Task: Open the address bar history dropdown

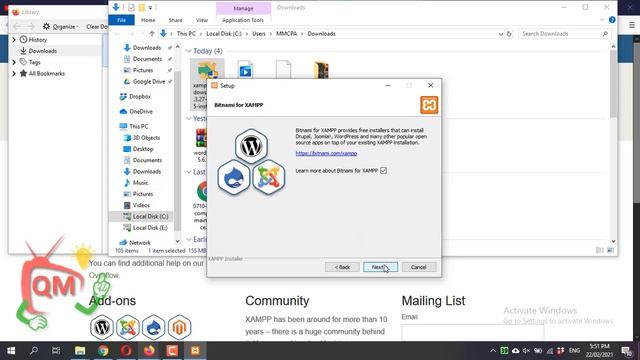Action: [x=501, y=34]
